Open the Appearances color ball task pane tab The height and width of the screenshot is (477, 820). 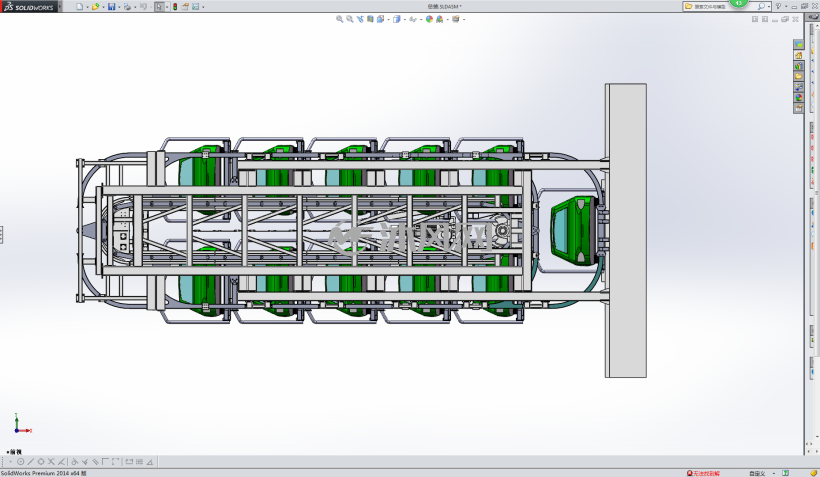[x=799, y=97]
